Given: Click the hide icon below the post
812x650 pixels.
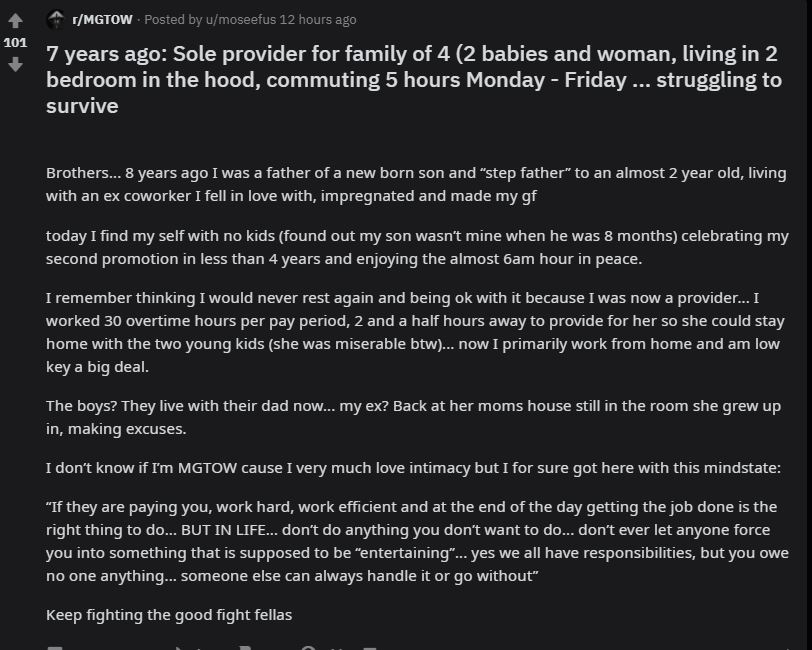Looking at the screenshot, I should pyautogui.click(x=309, y=647).
